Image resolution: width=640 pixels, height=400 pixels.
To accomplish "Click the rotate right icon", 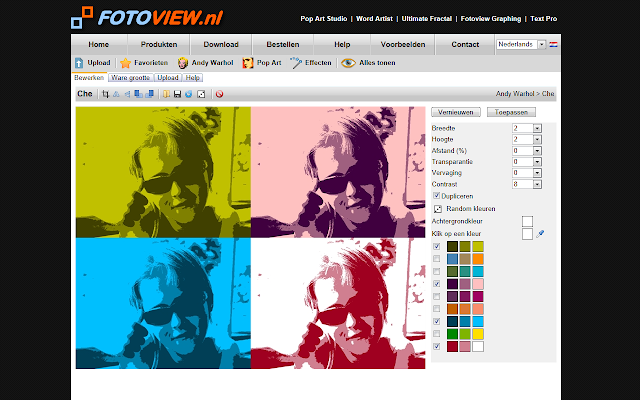I will [x=149, y=94].
